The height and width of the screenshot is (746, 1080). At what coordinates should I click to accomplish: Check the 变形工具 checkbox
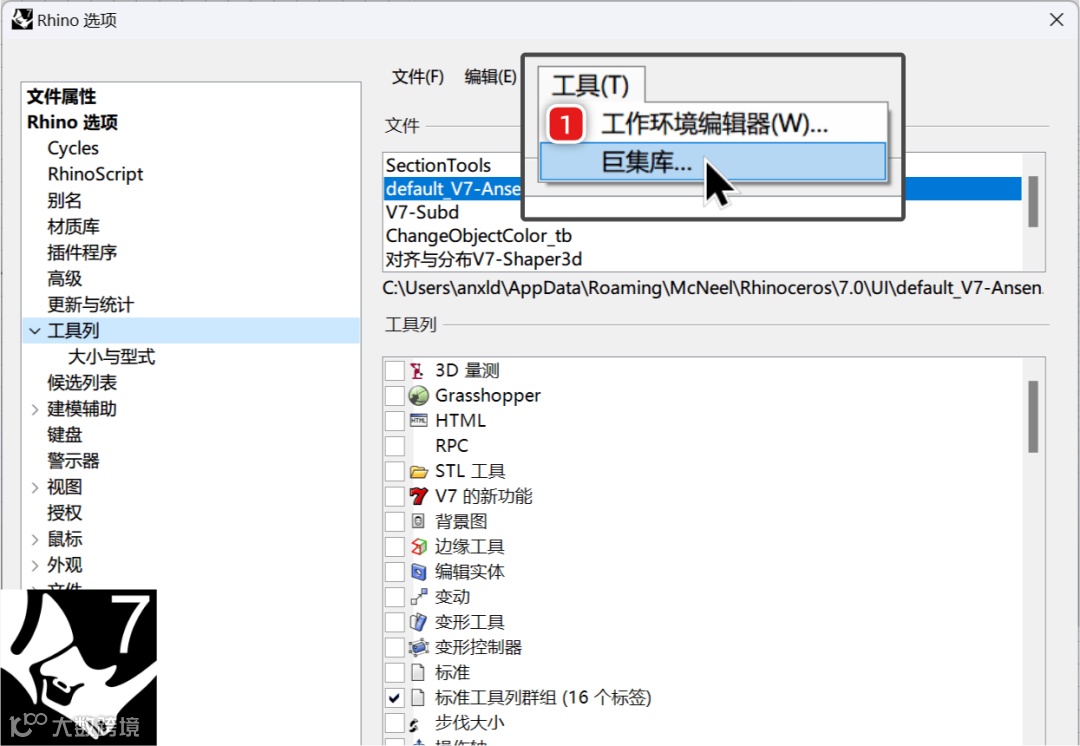pos(395,622)
